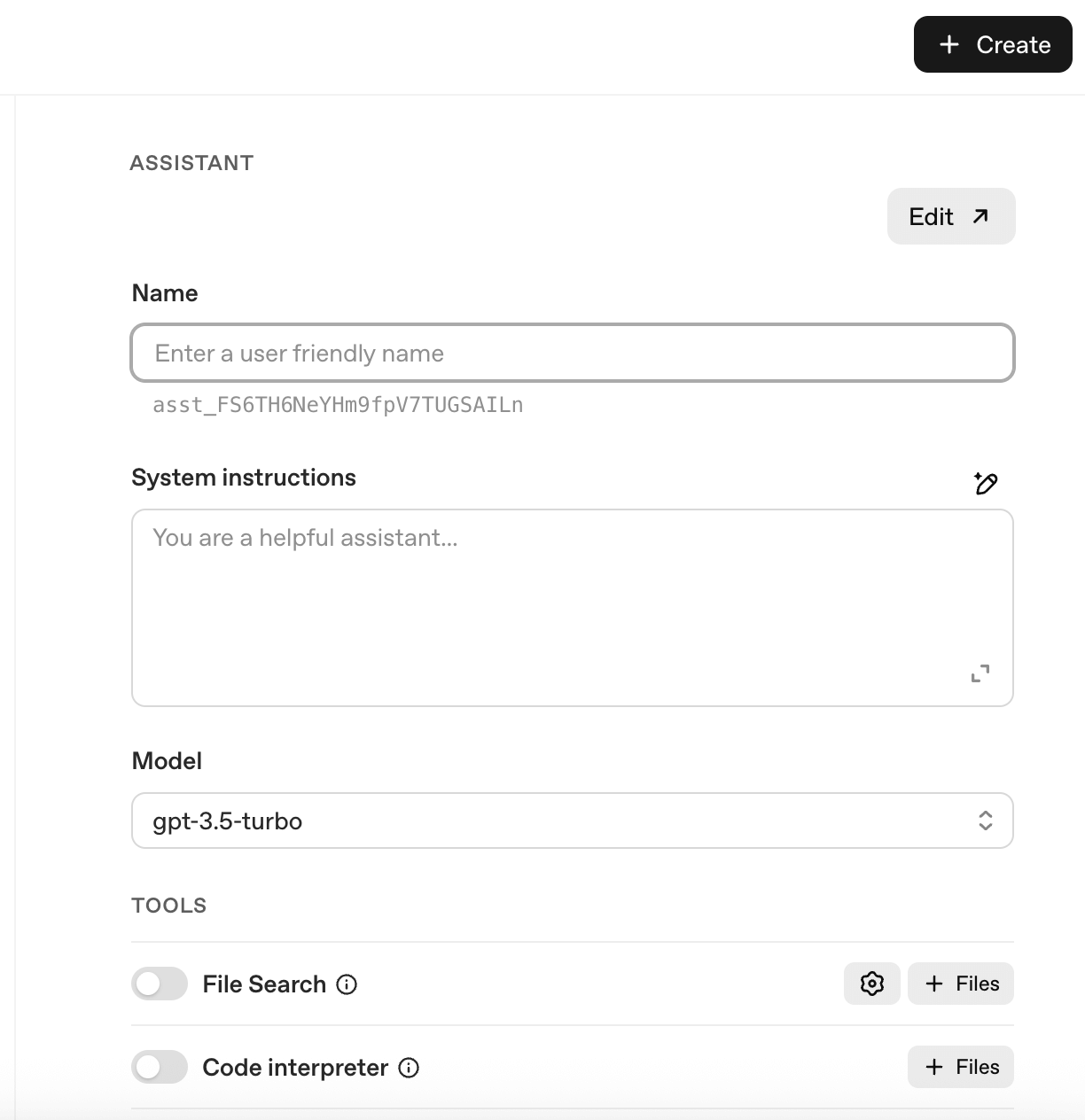Click the plus icon on the Create button
The width and height of the screenshot is (1085, 1120).
[x=948, y=44]
